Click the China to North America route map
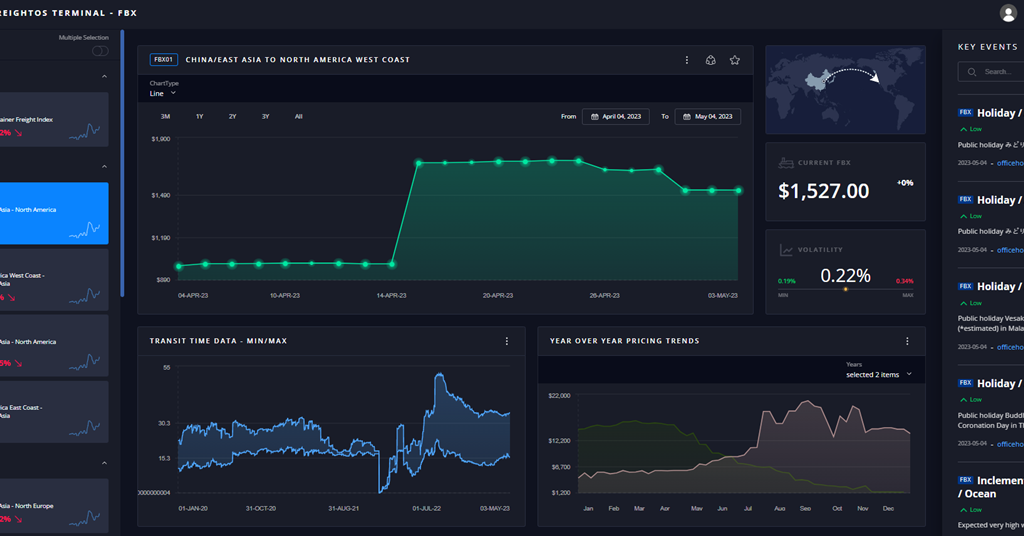 [x=845, y=89]
